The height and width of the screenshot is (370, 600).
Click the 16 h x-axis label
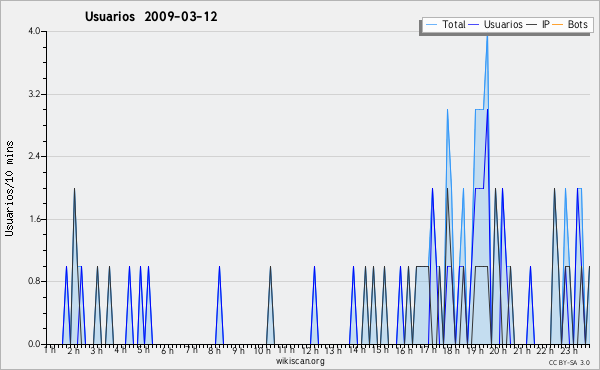pyautogui.click(x=404, y=350)
